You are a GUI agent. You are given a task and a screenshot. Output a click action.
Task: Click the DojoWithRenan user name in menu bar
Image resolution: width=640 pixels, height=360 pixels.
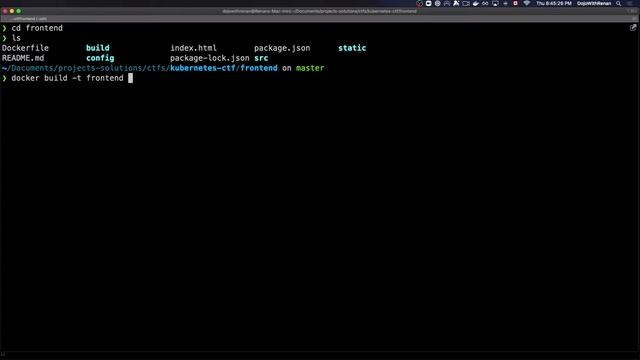click(x=594, y=3)
